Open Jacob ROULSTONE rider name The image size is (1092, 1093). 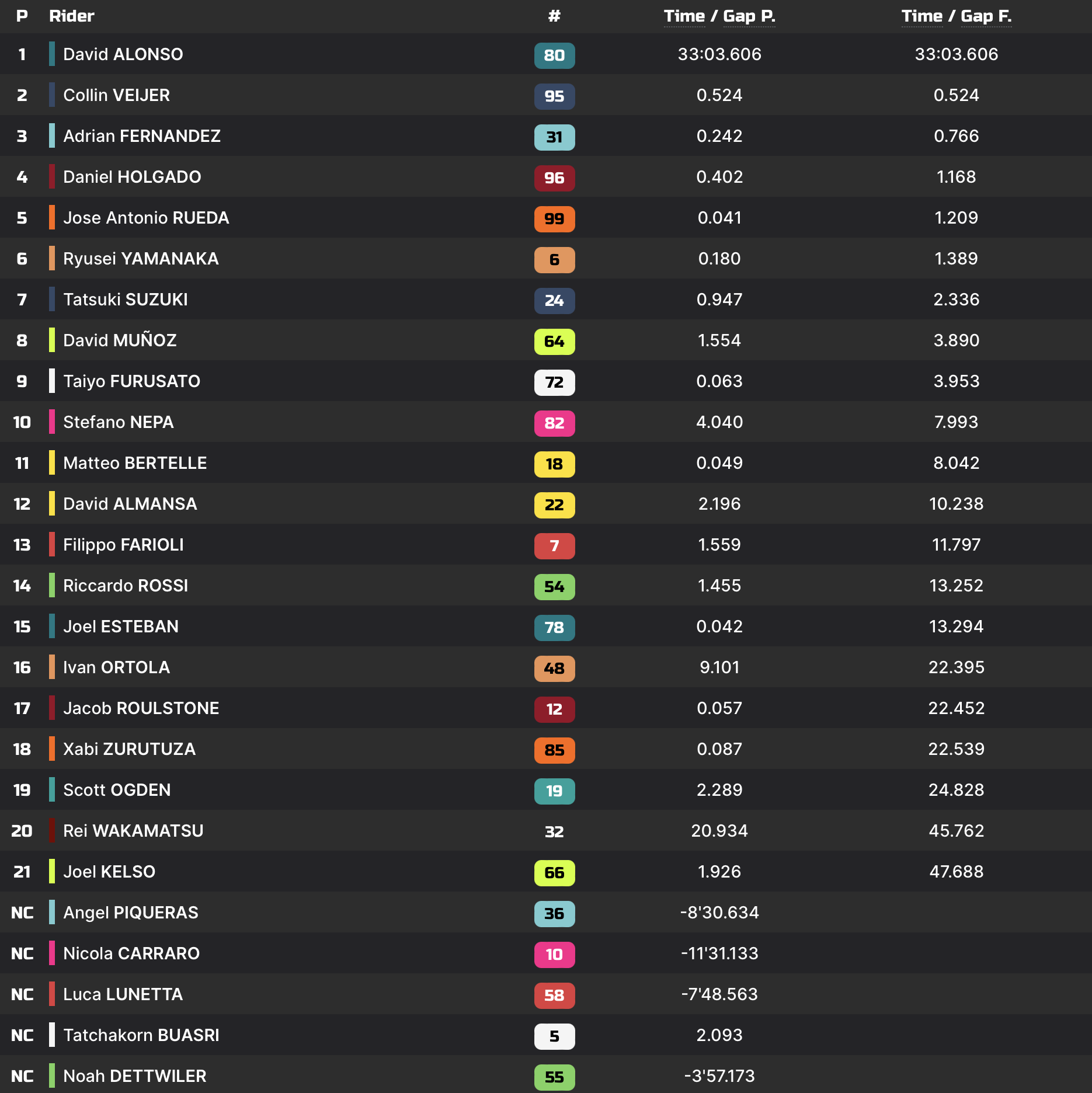click(141, 708)
